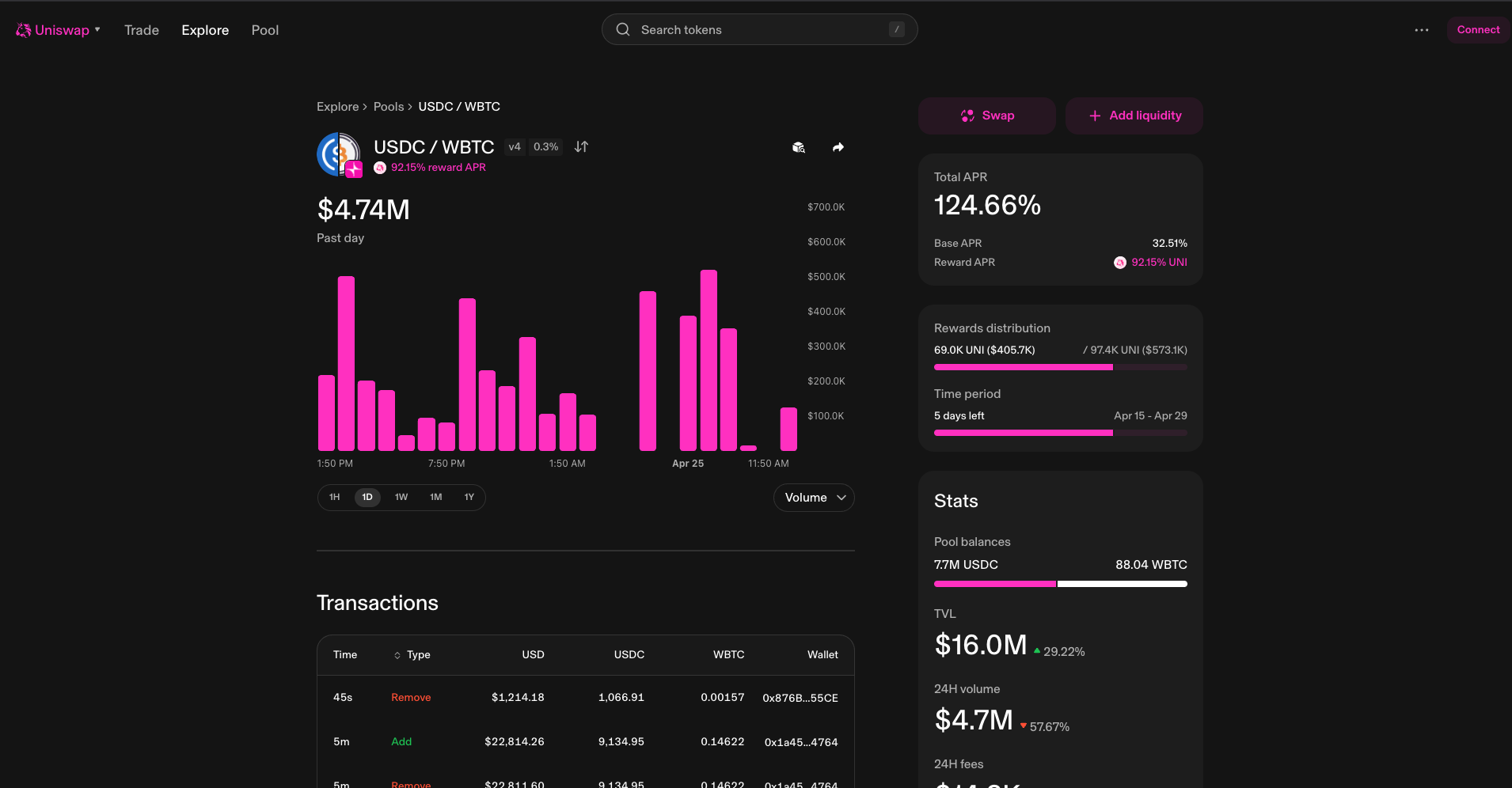The image size is (1512, 788).
Task: Click the Uniswap unicorn logo icon
Action: (23, 30)
